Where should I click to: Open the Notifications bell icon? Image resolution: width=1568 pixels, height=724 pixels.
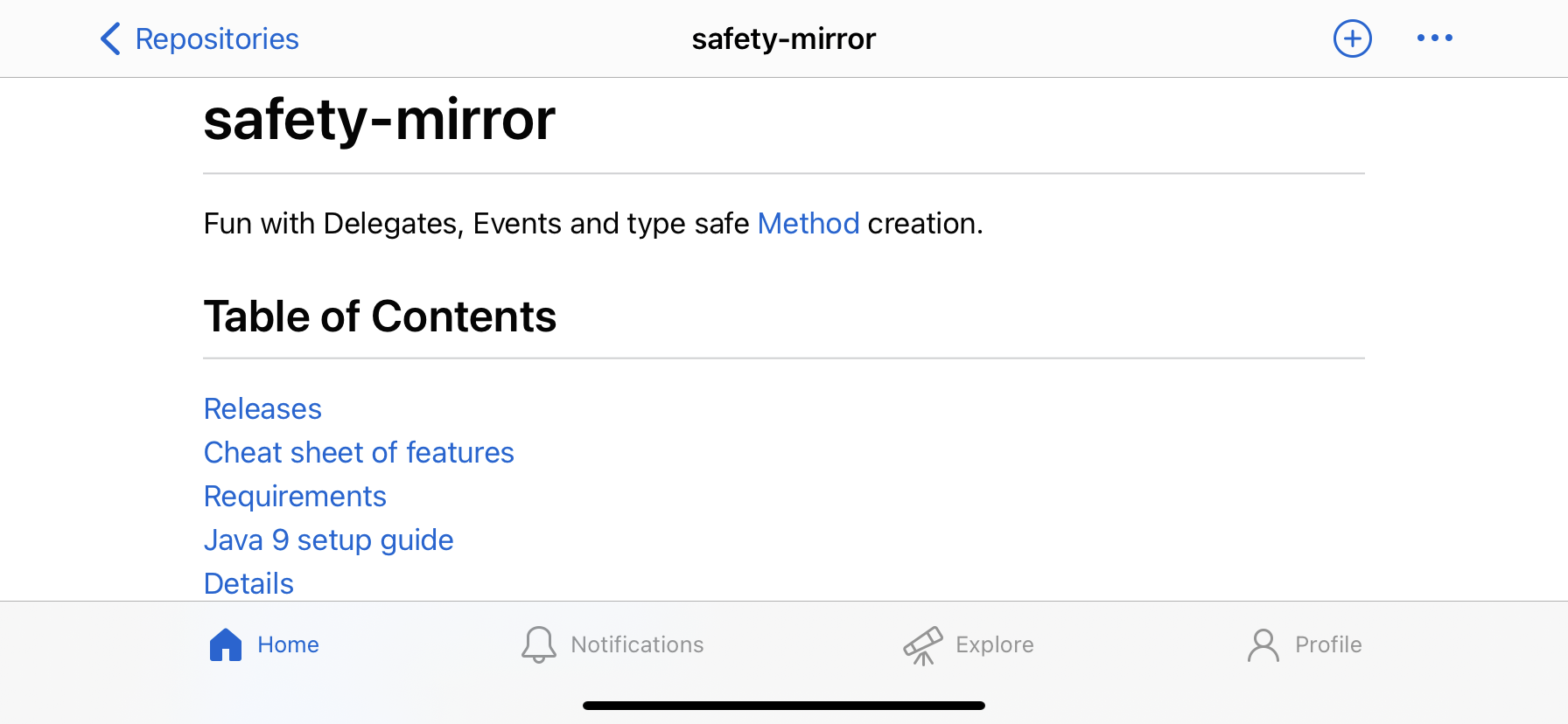[x=539, y=644]
